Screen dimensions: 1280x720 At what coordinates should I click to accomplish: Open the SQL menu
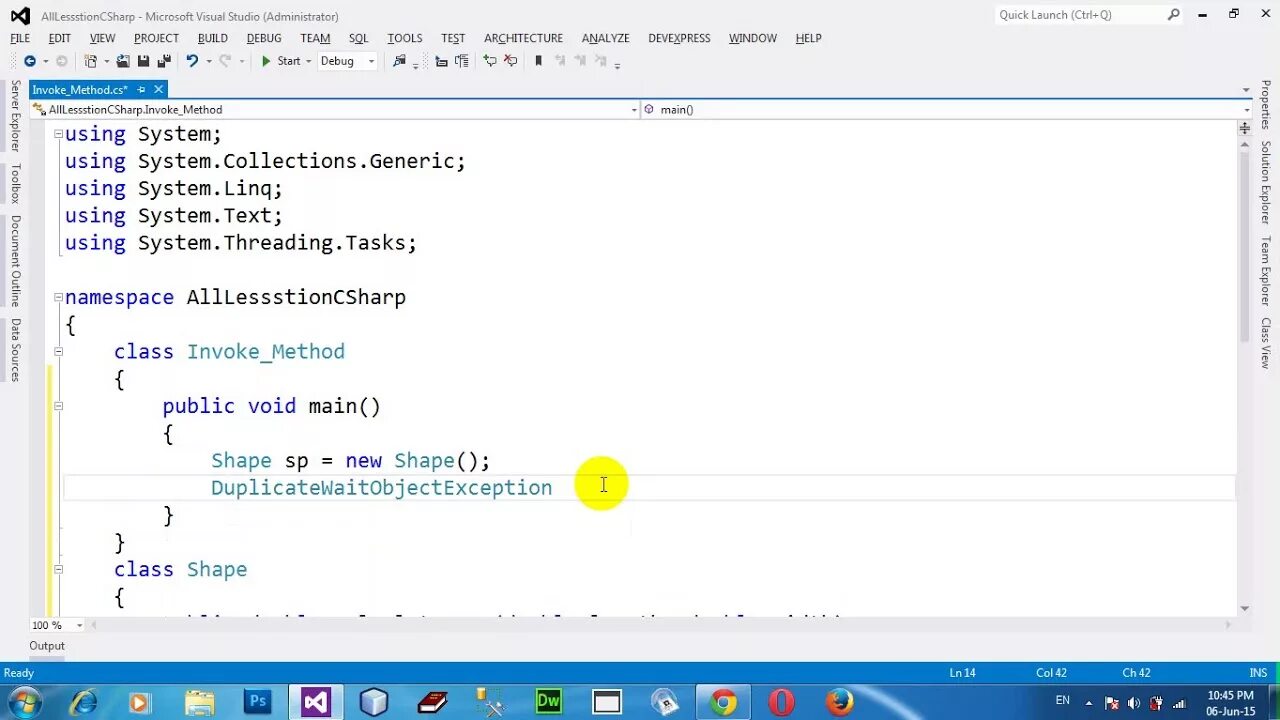358,38
